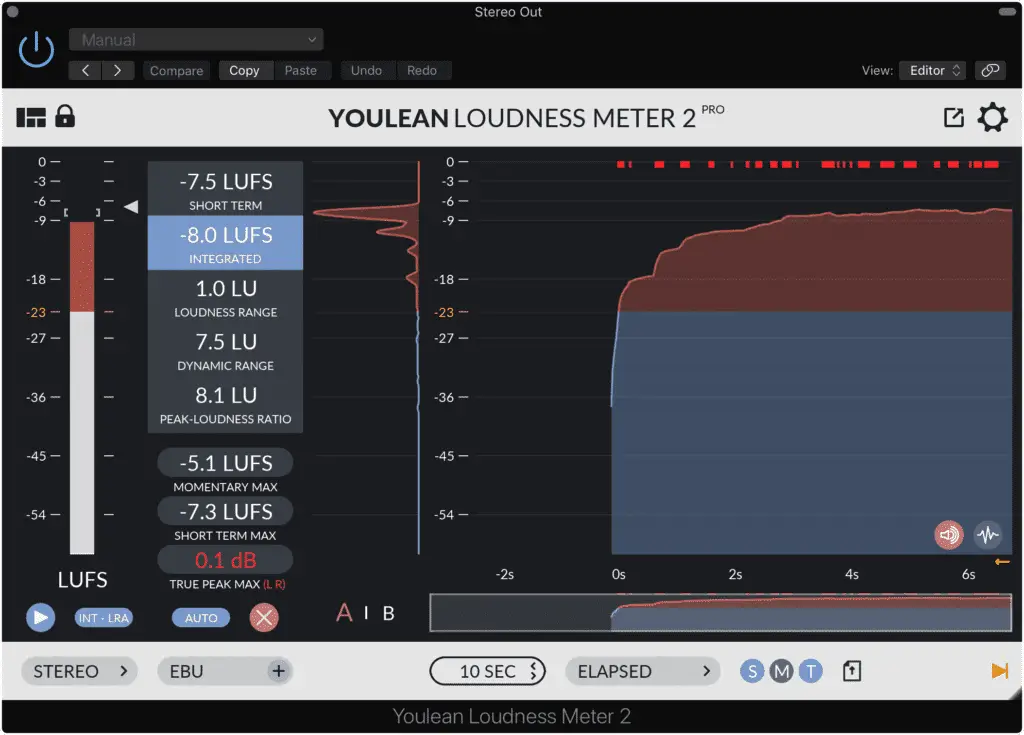This screenshot has height=735, width=1024.
Task: Toggle the plugin power bypass button
Action: (x=36, y=50)
